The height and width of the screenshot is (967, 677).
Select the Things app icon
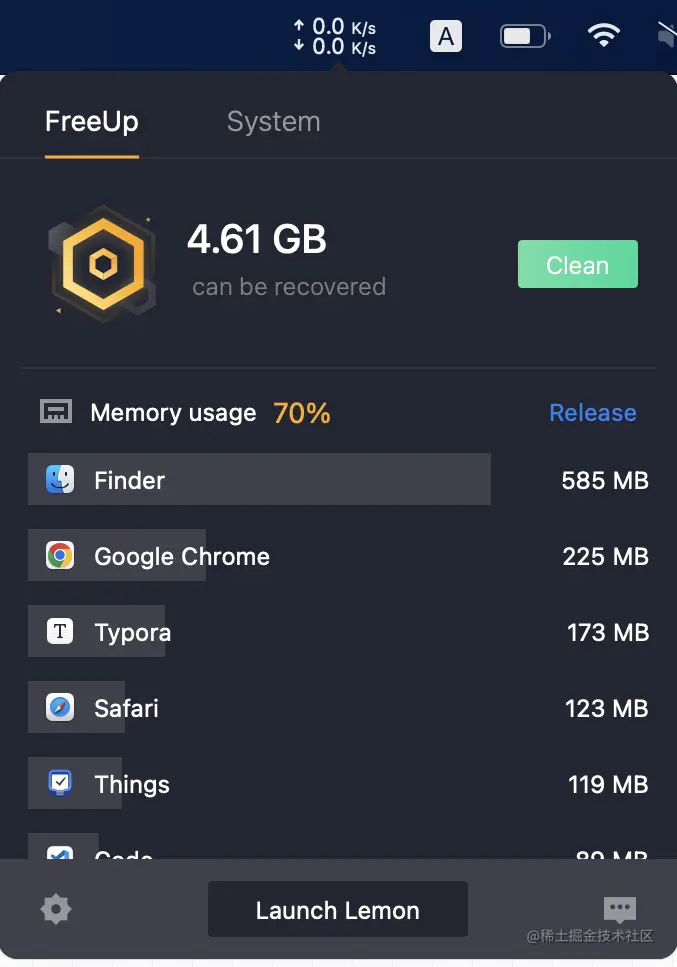(60, 784)
